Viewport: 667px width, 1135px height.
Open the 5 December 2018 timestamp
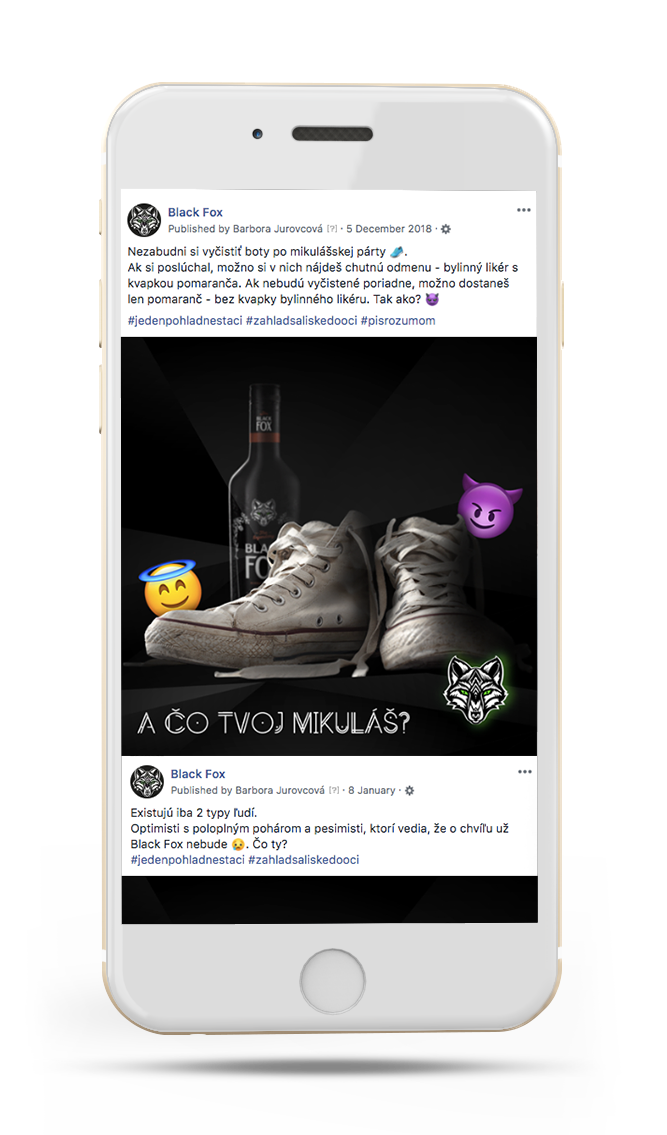pos(389,229)
